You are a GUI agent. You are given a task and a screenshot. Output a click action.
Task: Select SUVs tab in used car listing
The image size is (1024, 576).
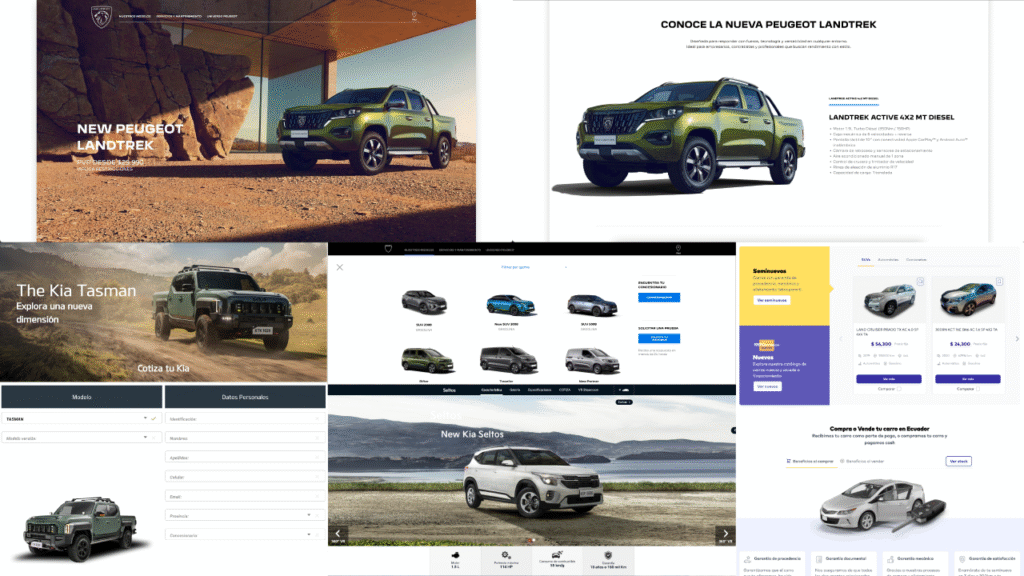point(865,260)
